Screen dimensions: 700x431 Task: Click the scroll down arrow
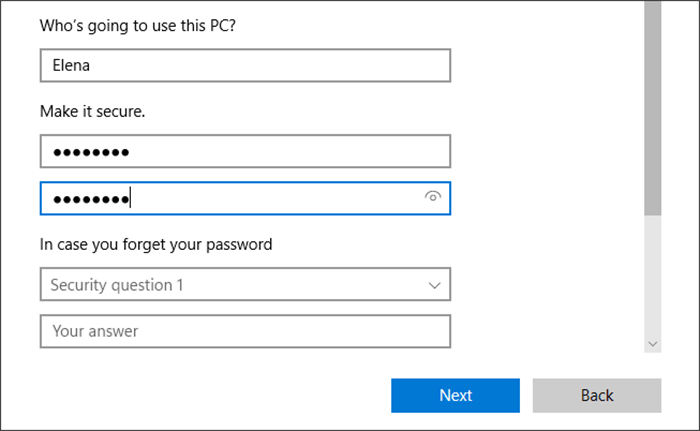point(653,343)
